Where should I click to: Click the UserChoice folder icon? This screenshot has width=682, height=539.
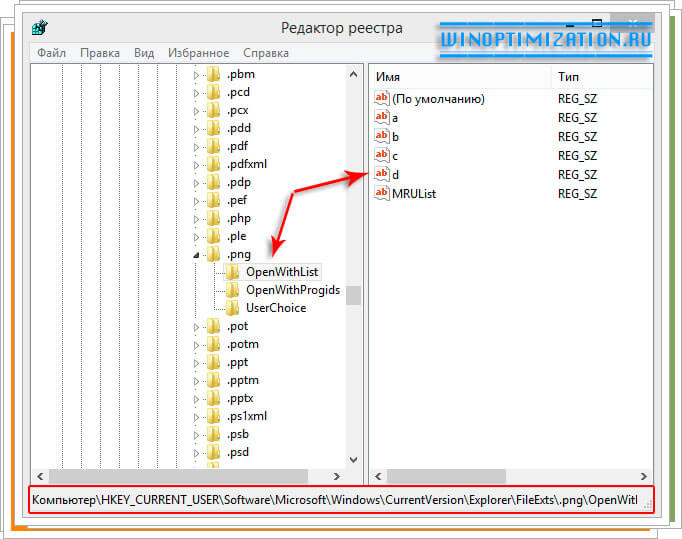tap(233, 308)
